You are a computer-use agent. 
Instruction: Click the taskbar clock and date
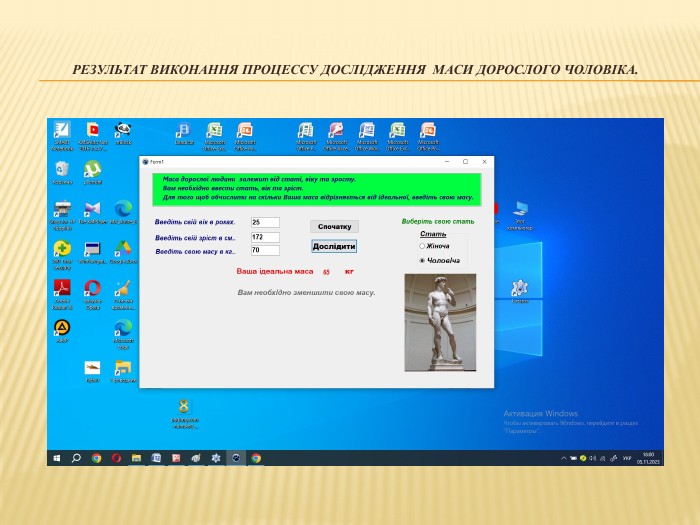tap(648, 458)
